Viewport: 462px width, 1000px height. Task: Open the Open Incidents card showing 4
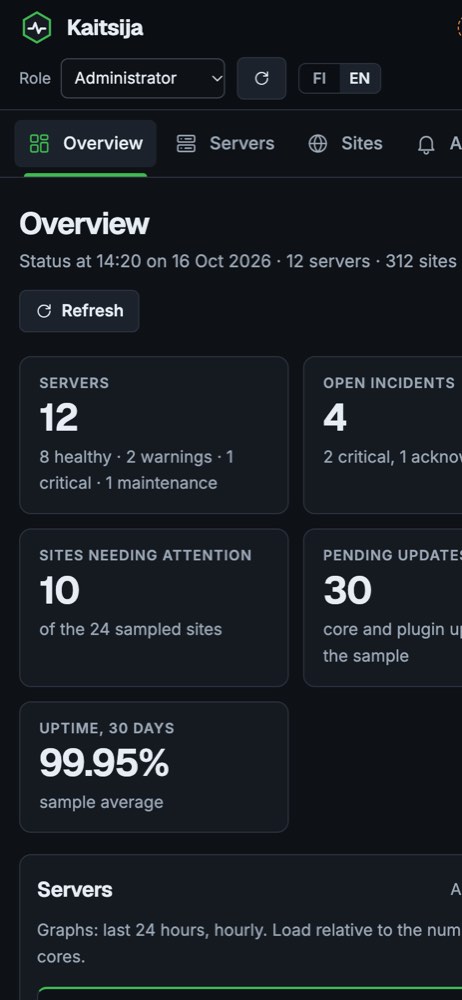click(x=383, y=435)
